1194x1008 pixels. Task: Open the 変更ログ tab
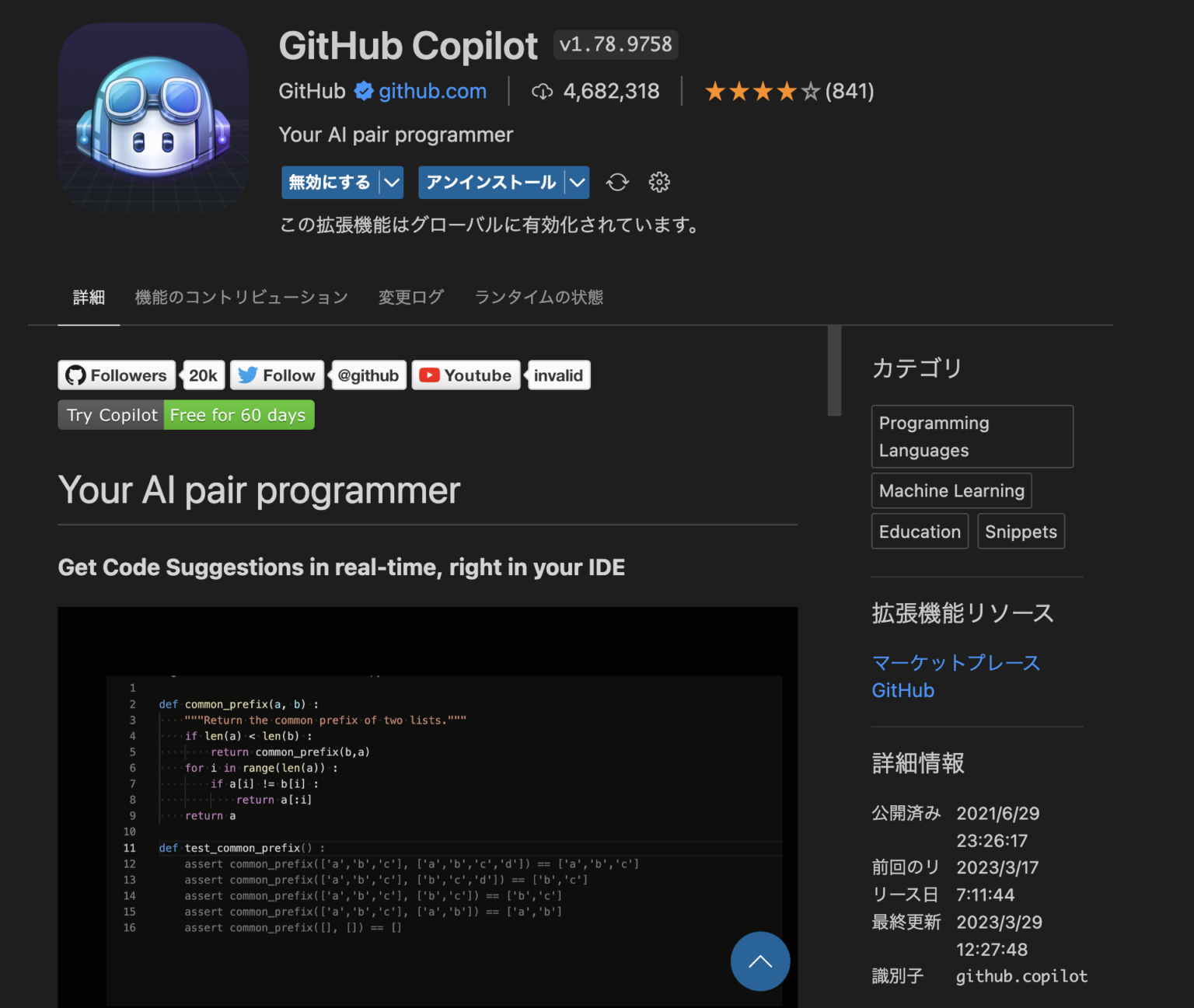(411, 297)
